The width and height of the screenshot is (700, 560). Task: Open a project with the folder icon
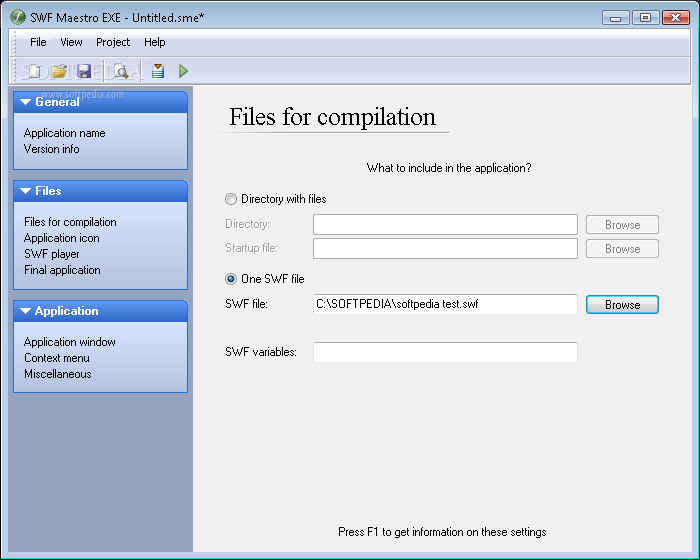point(58,71)
